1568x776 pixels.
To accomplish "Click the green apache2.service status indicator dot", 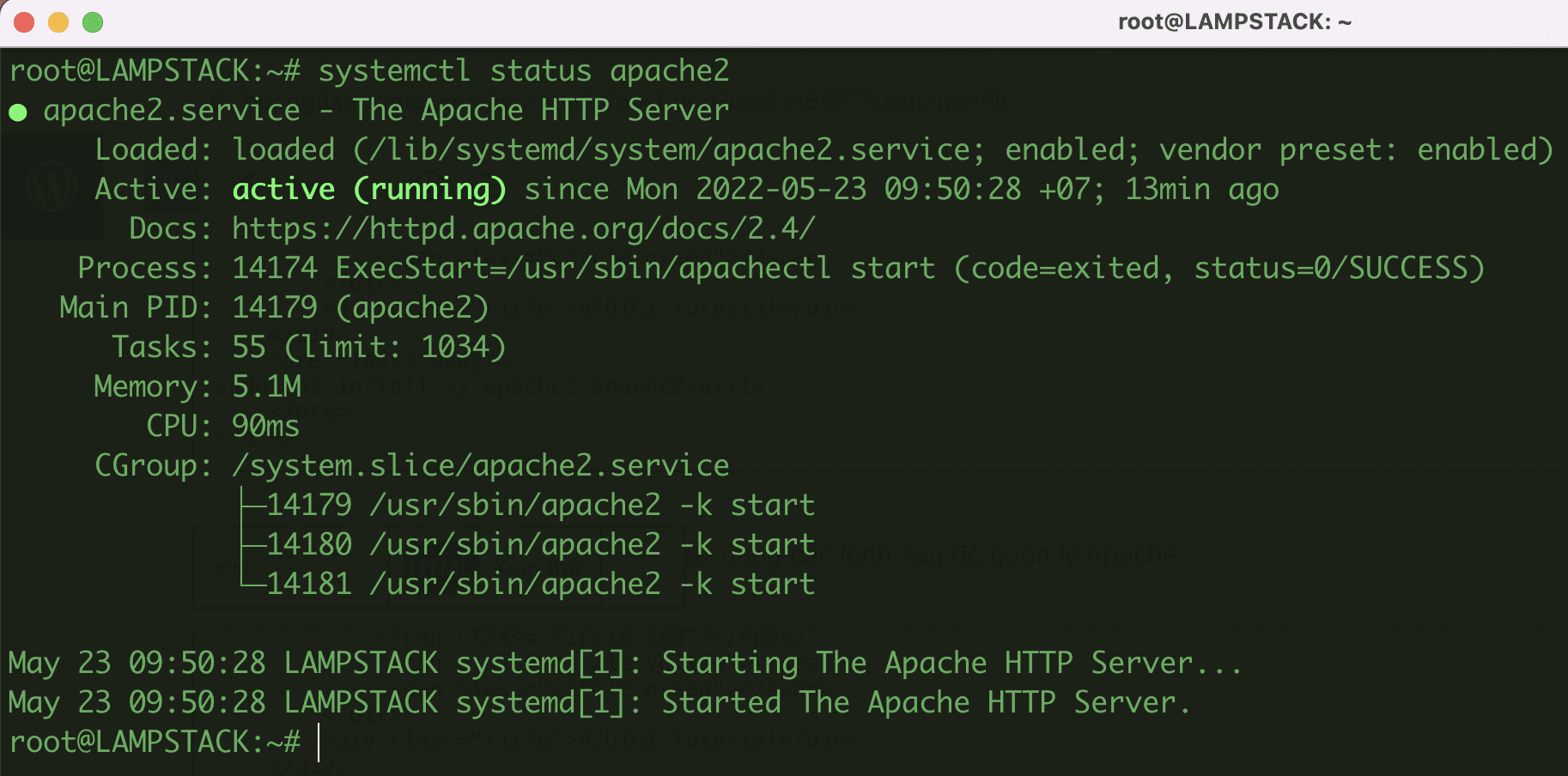I will coord(17,110).
